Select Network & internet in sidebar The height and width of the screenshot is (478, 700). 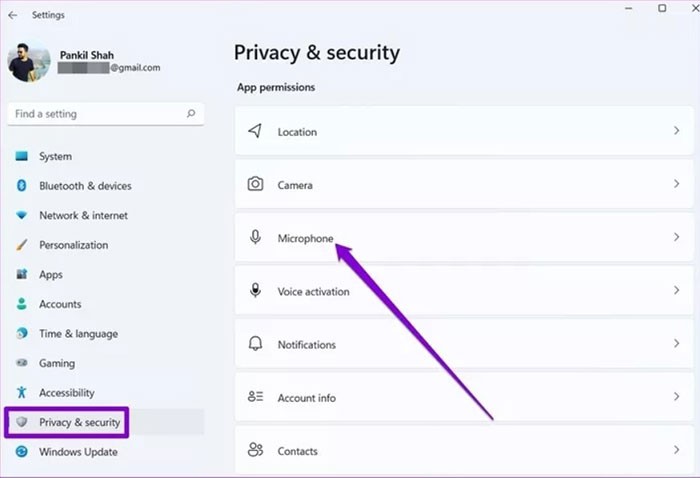tap(83, 215)
